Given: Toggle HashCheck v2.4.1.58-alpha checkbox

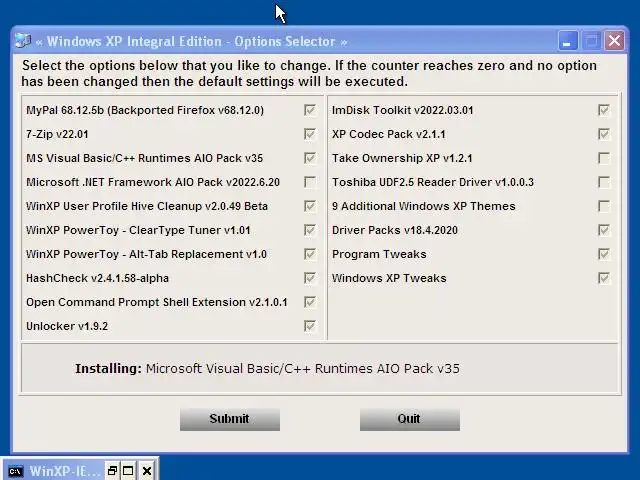Looking at the screenshot, I should 310,278.
